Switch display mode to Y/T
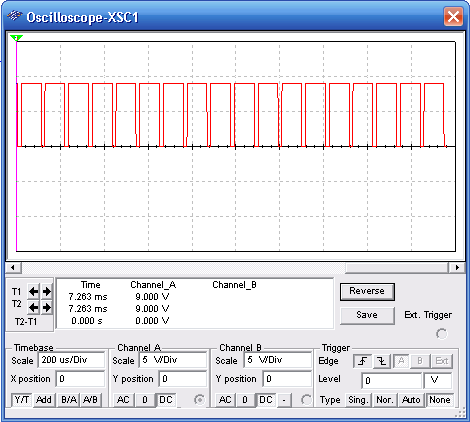This screenshot has height=422, width=470. point(22,400)
